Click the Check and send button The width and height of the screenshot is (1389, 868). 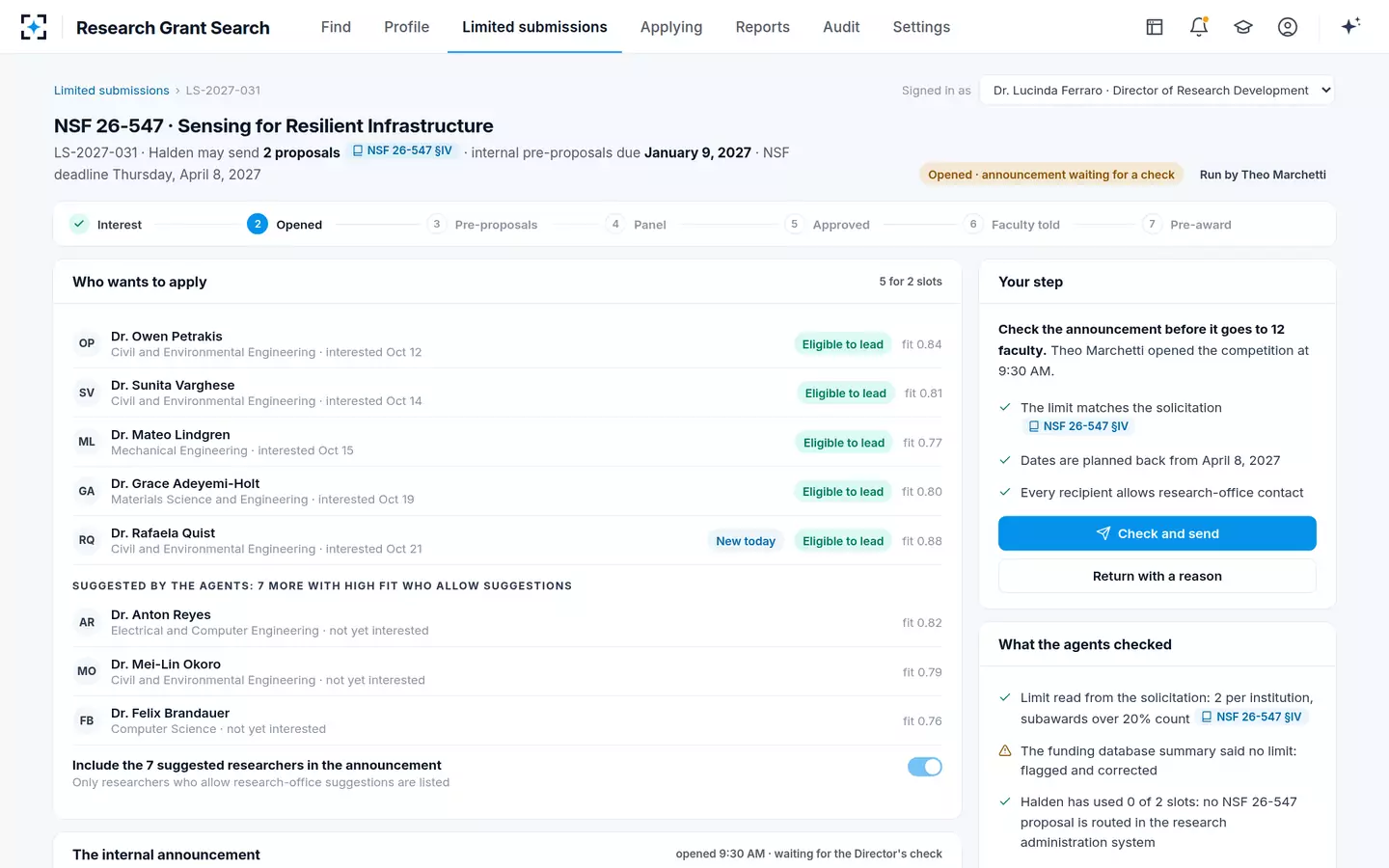[1157, 533]
